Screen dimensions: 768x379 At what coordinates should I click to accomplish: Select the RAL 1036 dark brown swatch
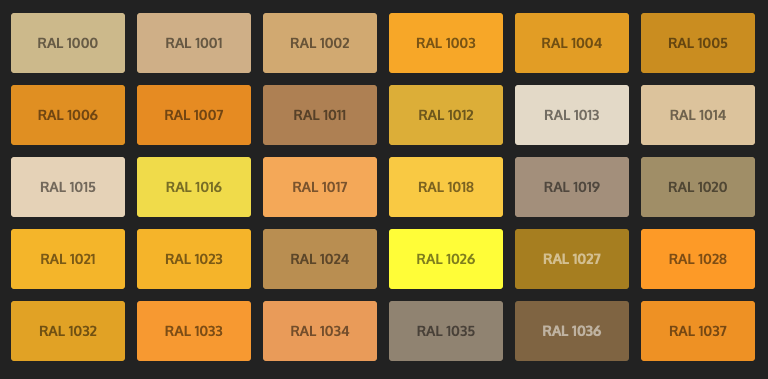(x=572, y=331)
